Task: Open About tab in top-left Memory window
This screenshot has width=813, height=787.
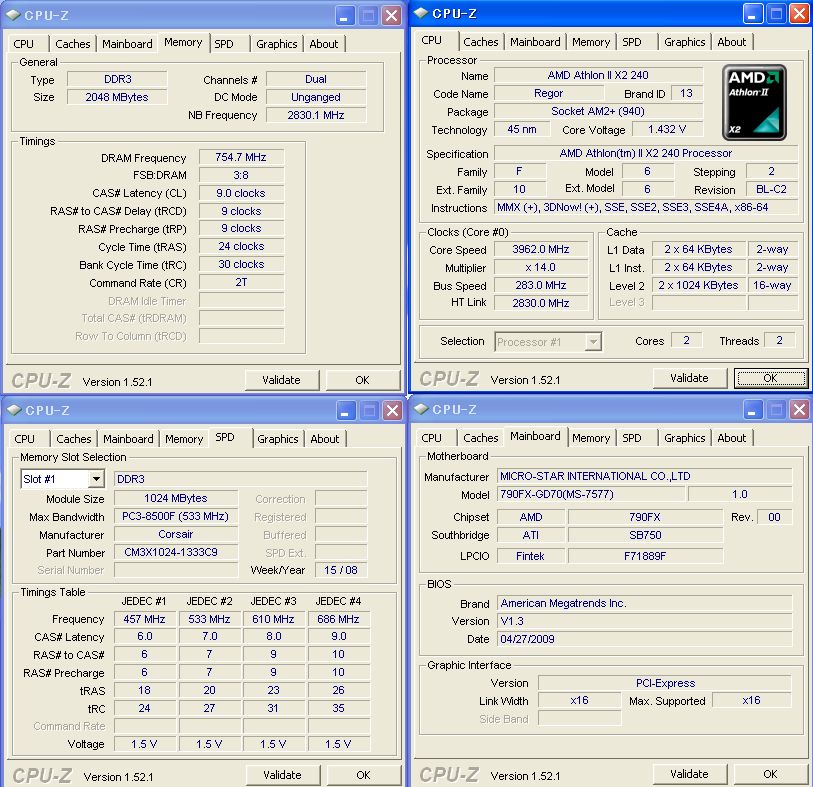Action: 324,44
